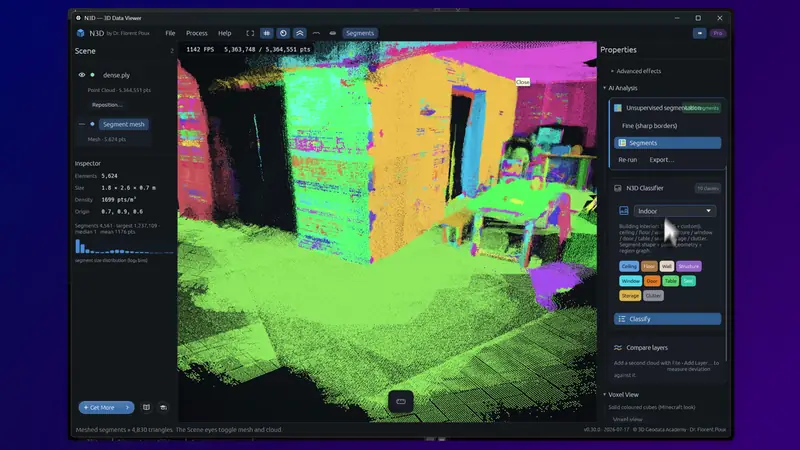Click the Export... link in segmentation panel

tap(662, 160)
